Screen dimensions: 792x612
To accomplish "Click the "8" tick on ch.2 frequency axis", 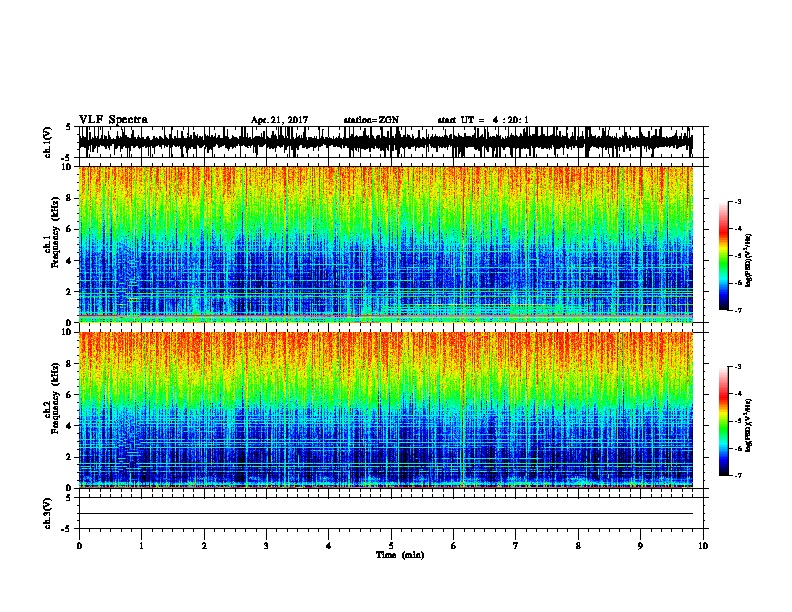I will click(x=69, y=364).
